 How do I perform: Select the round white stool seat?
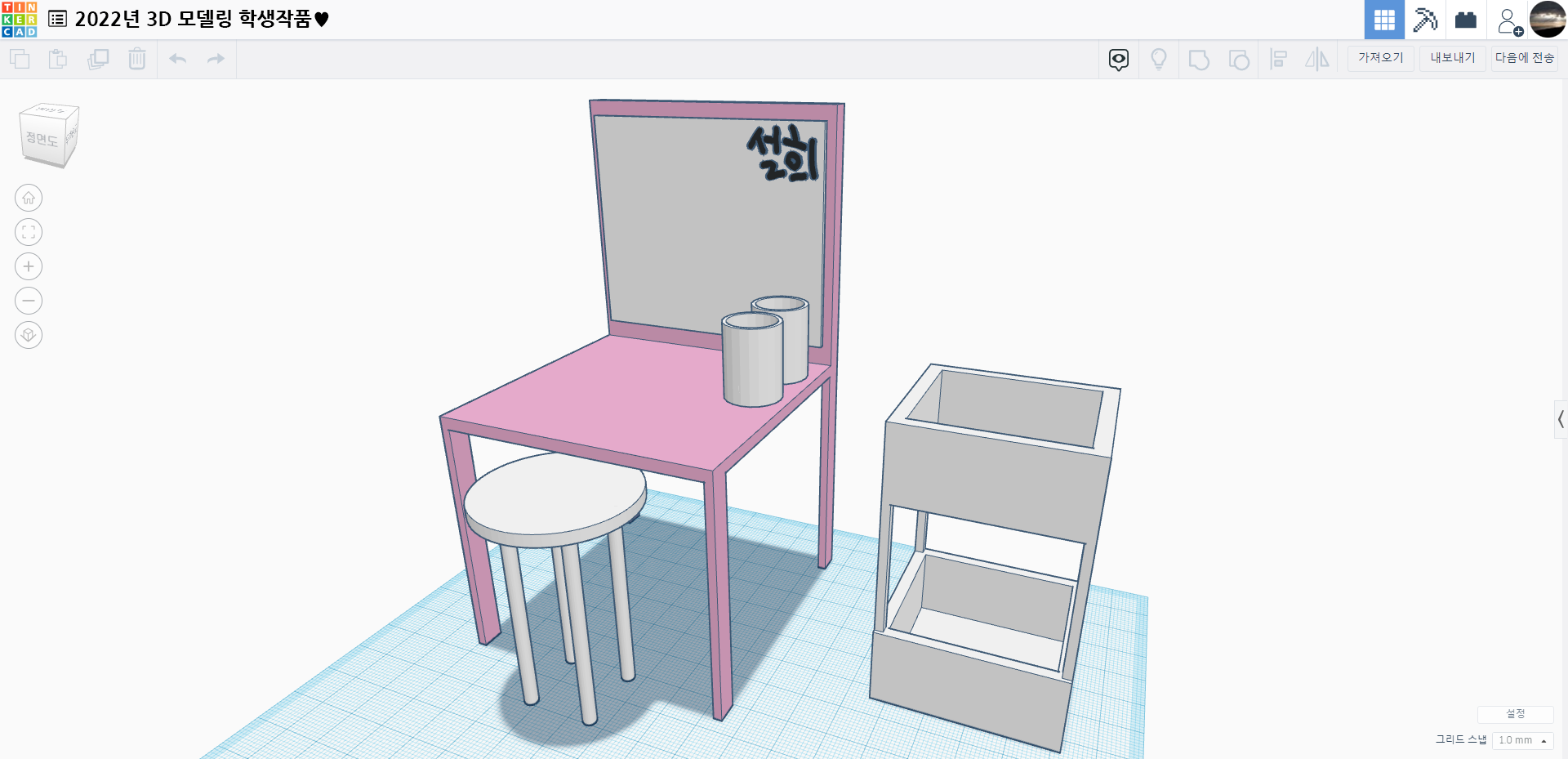point(554,498)
